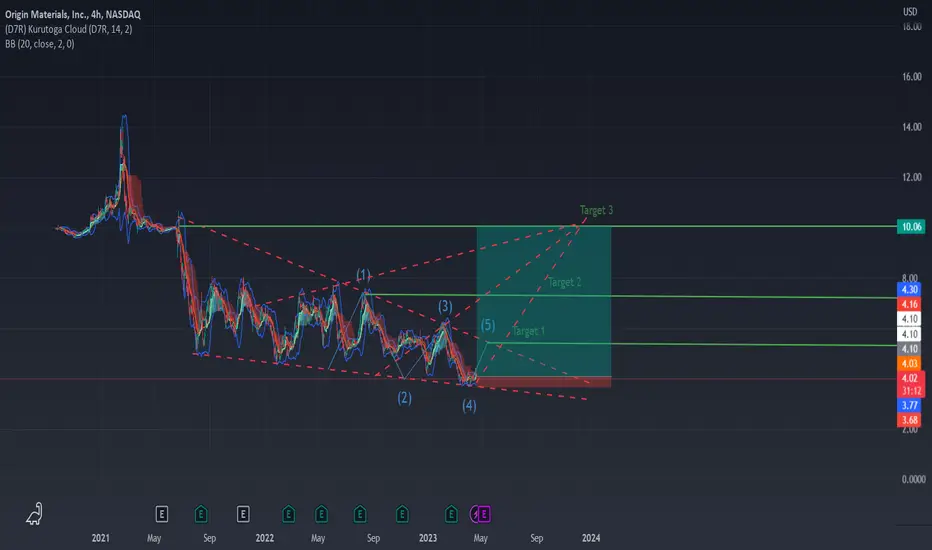This screenshot has height=550, width=932.
Task: Click the 2022 label on the time axis
Action: (x=265, y=538)
